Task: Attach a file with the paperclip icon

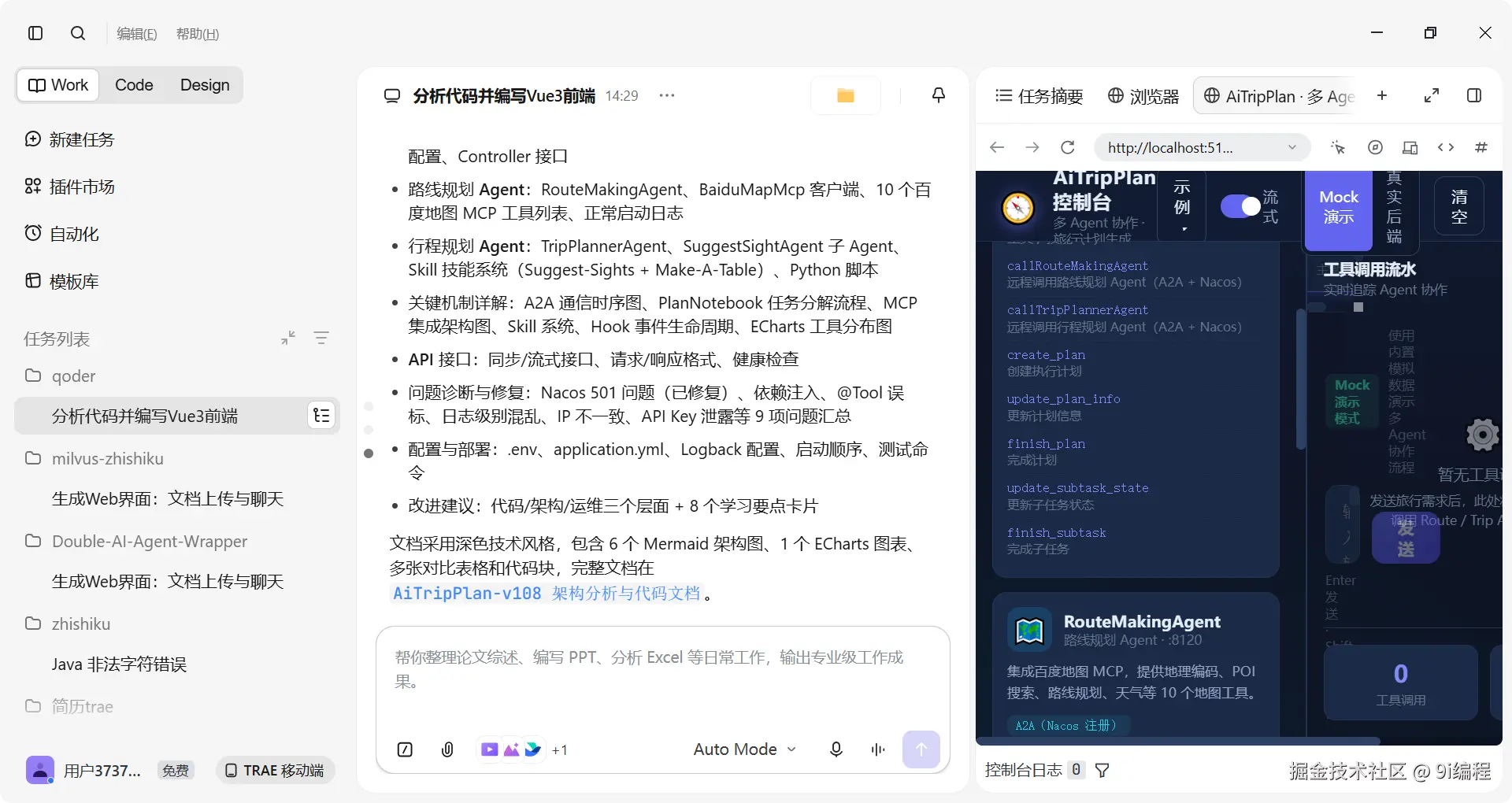Action: tap(447, 749)
